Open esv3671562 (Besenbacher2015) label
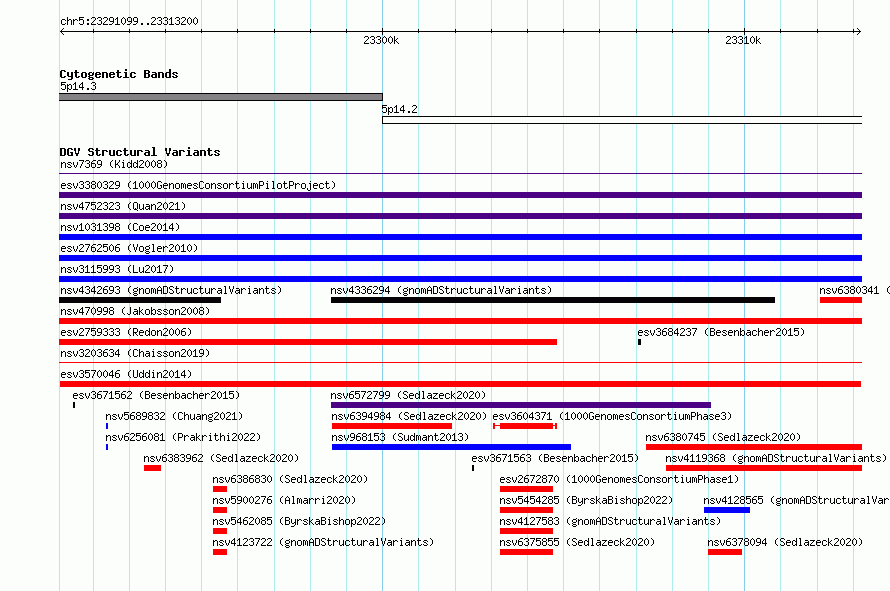Viewport: 890px width, 591px height. (x=156, y=396)
